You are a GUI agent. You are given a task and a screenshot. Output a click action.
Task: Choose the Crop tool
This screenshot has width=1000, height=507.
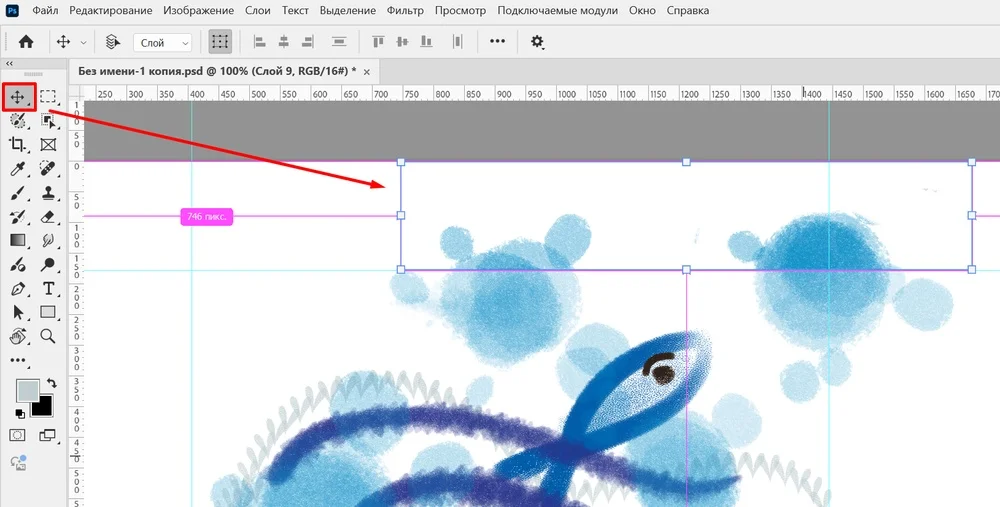[x=18, y=144]
